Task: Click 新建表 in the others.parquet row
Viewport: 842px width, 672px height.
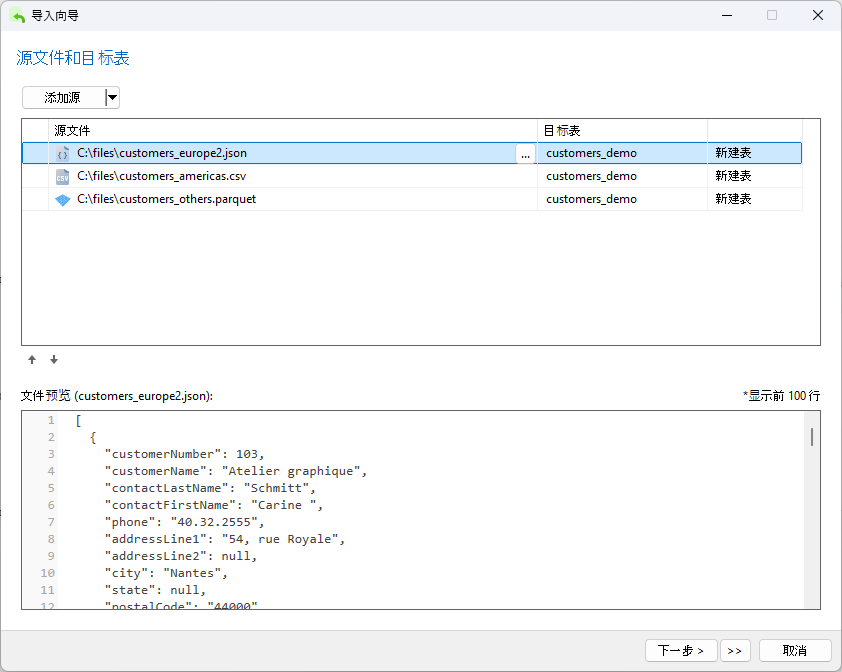Action: (733, 199)
